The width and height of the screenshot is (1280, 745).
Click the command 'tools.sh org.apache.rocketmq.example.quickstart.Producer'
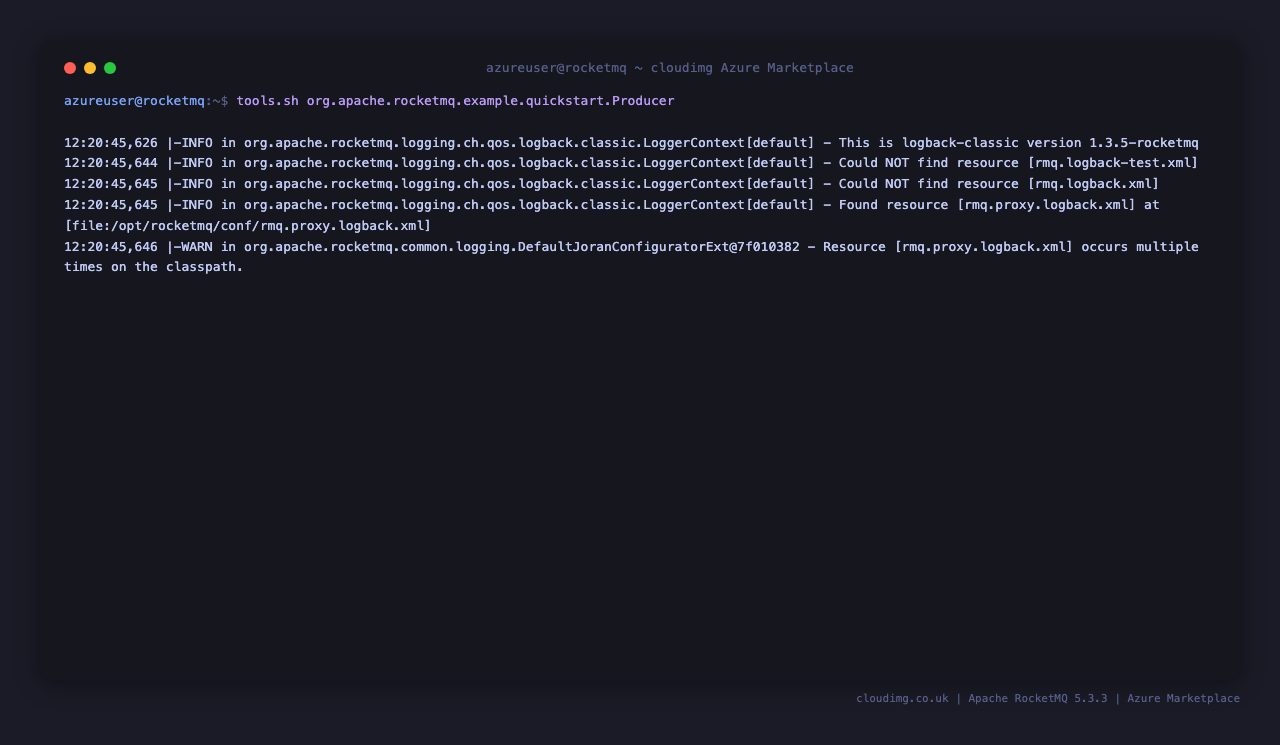(x=455, y=101)
